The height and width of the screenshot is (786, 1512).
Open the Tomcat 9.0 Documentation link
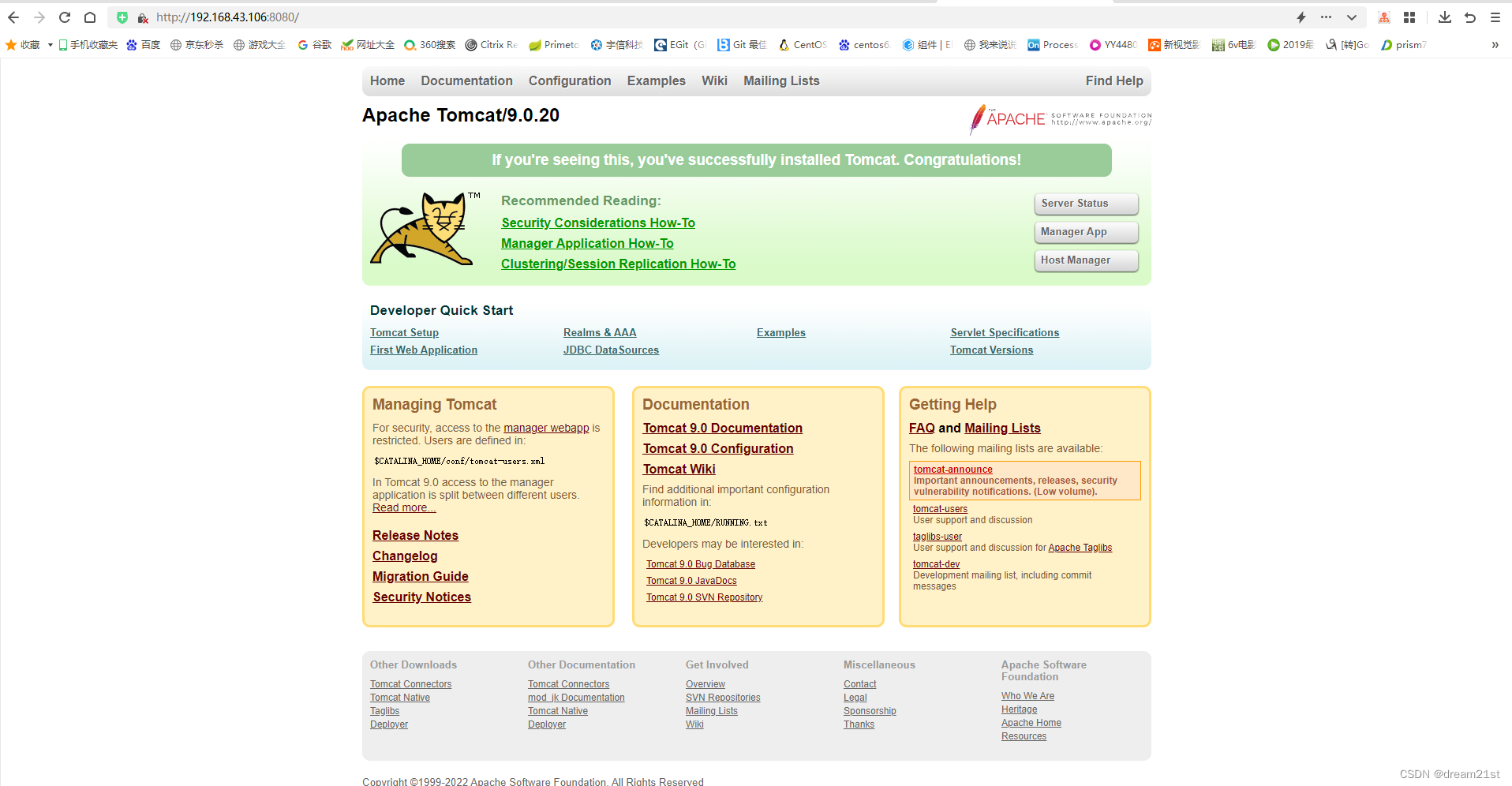(723, 428)
